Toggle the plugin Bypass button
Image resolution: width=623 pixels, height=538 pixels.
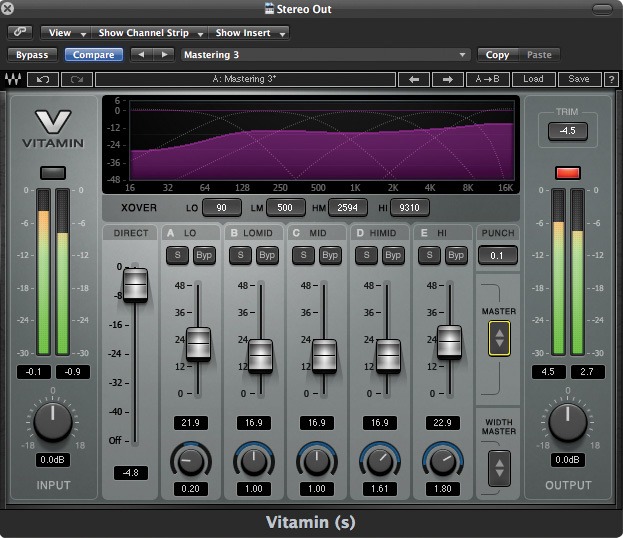[x=32, y=54]
